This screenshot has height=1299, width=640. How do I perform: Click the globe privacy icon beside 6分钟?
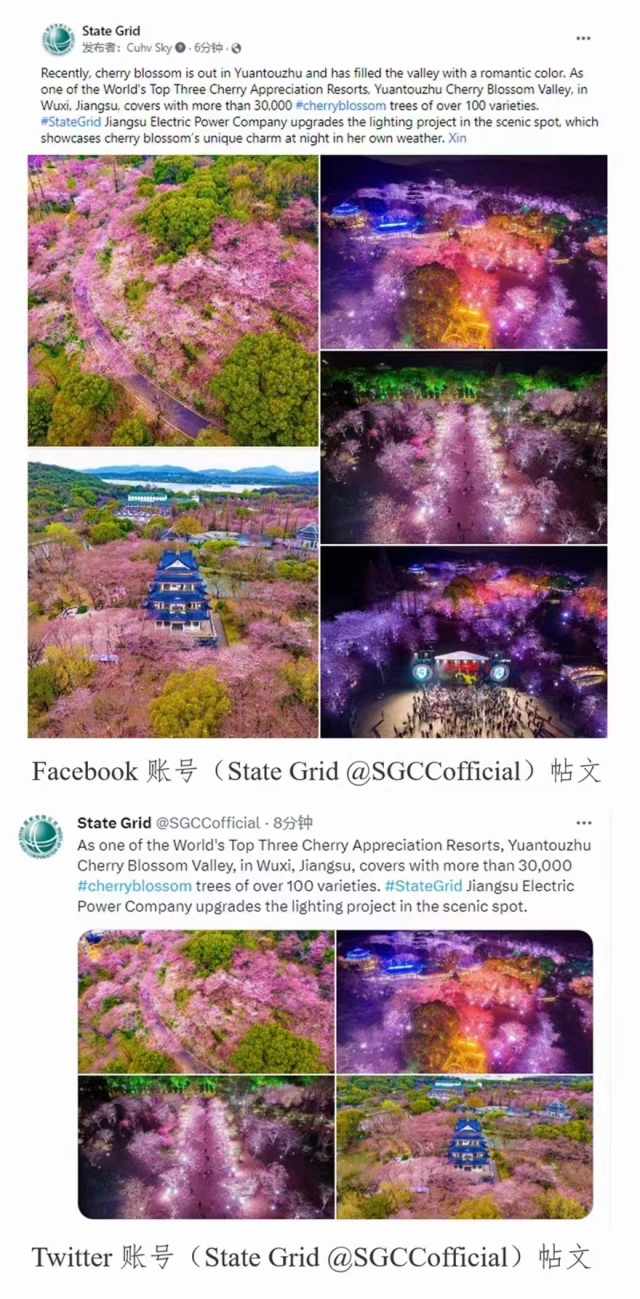[236, 47]
